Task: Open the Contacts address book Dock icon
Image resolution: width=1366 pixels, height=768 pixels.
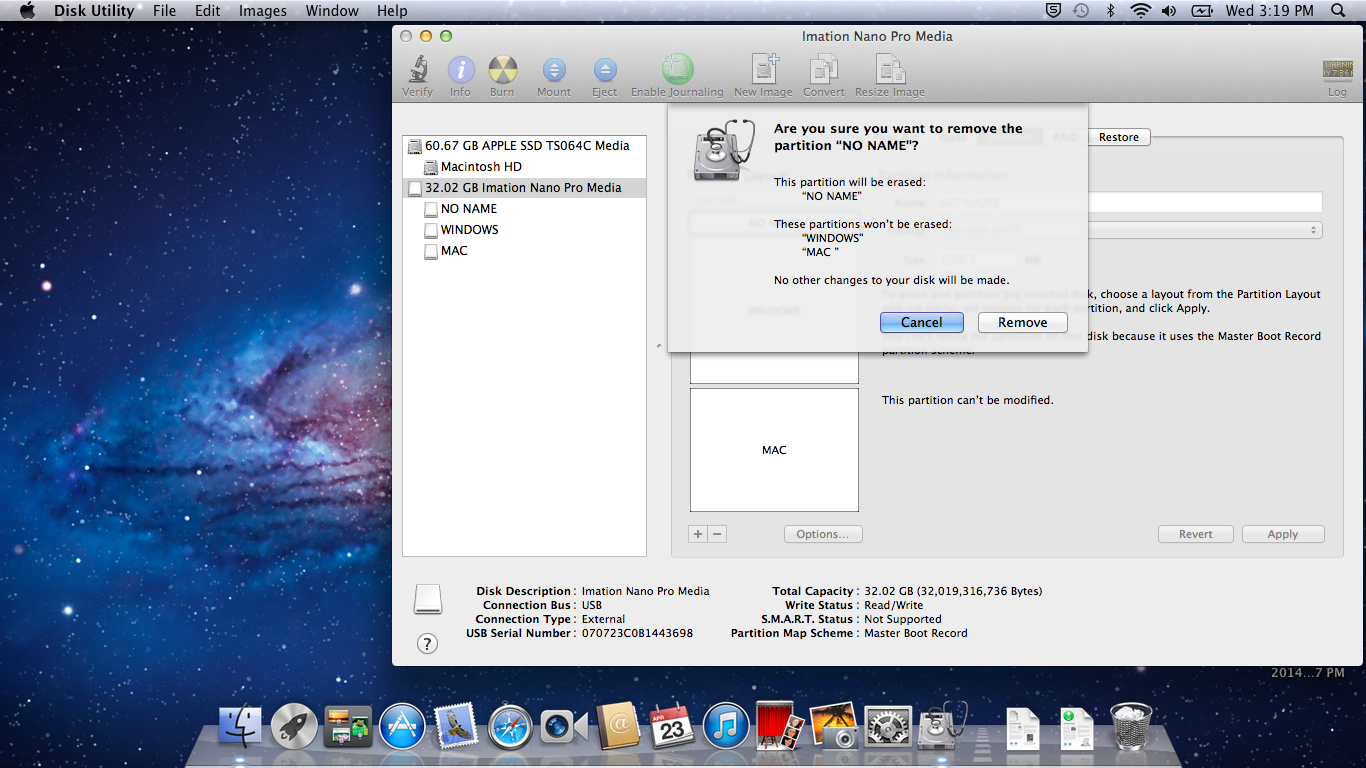Action: click(618, 727)
